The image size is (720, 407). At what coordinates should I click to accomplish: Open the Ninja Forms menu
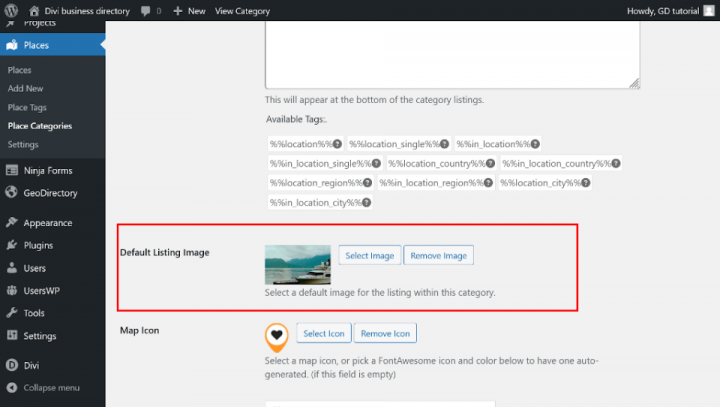[49, 171]
